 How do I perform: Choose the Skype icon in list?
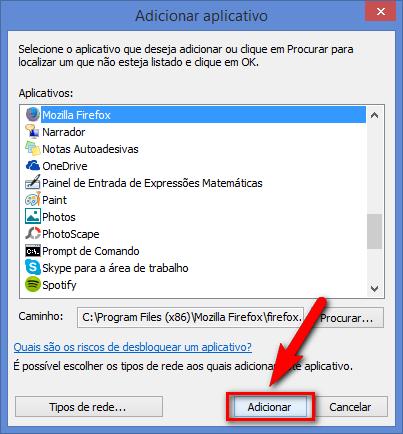[x=33, y=268]
